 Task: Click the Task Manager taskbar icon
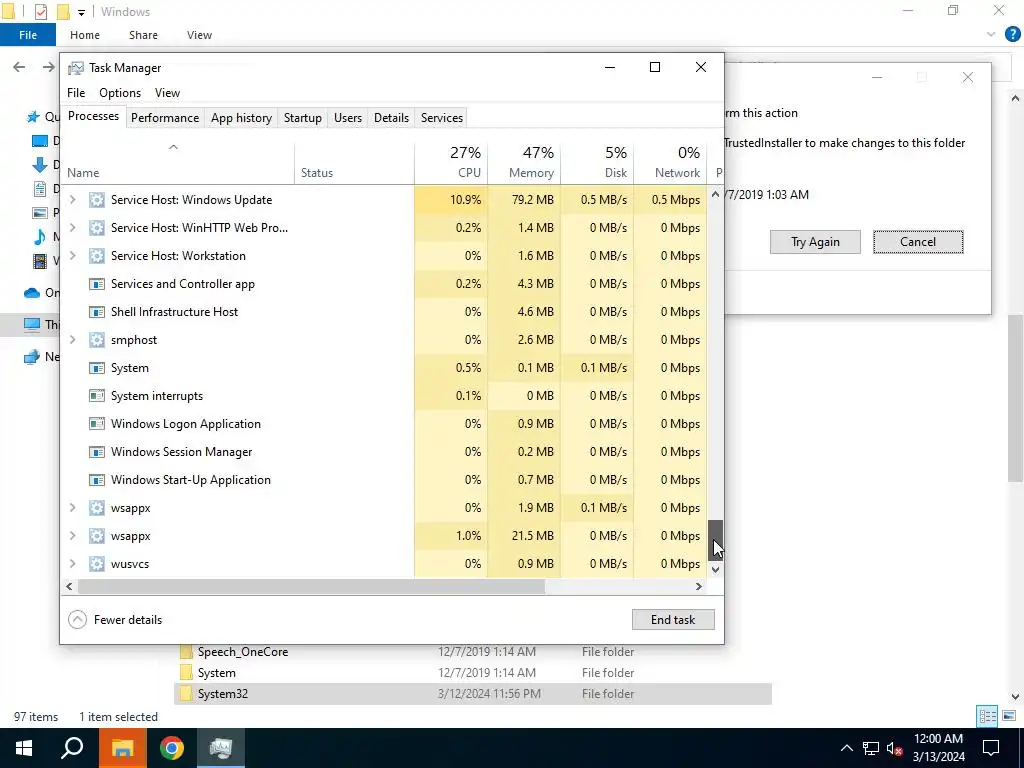pyautogui.click(x=221, y=748)
